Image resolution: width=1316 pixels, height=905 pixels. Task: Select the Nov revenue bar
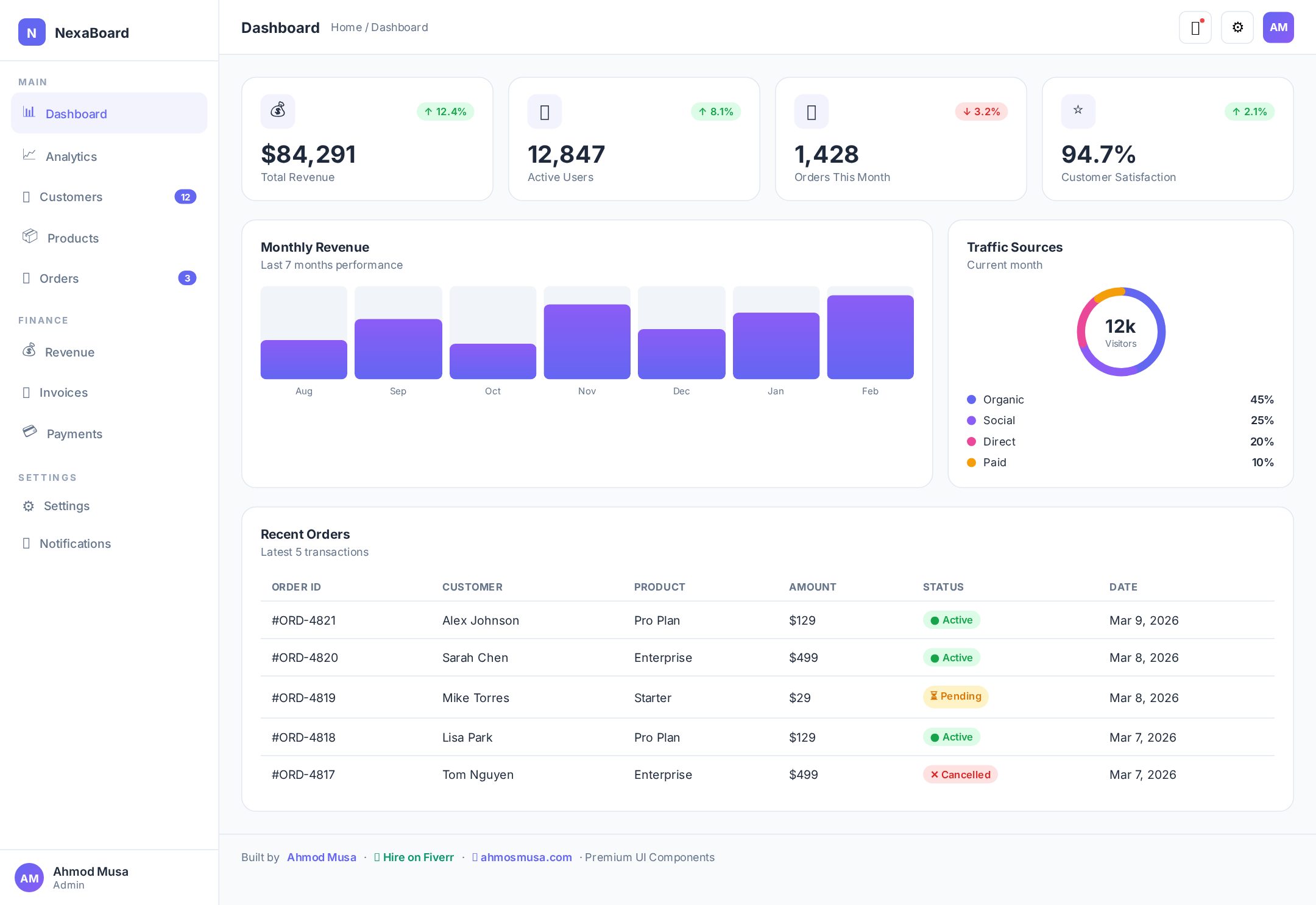587,341
